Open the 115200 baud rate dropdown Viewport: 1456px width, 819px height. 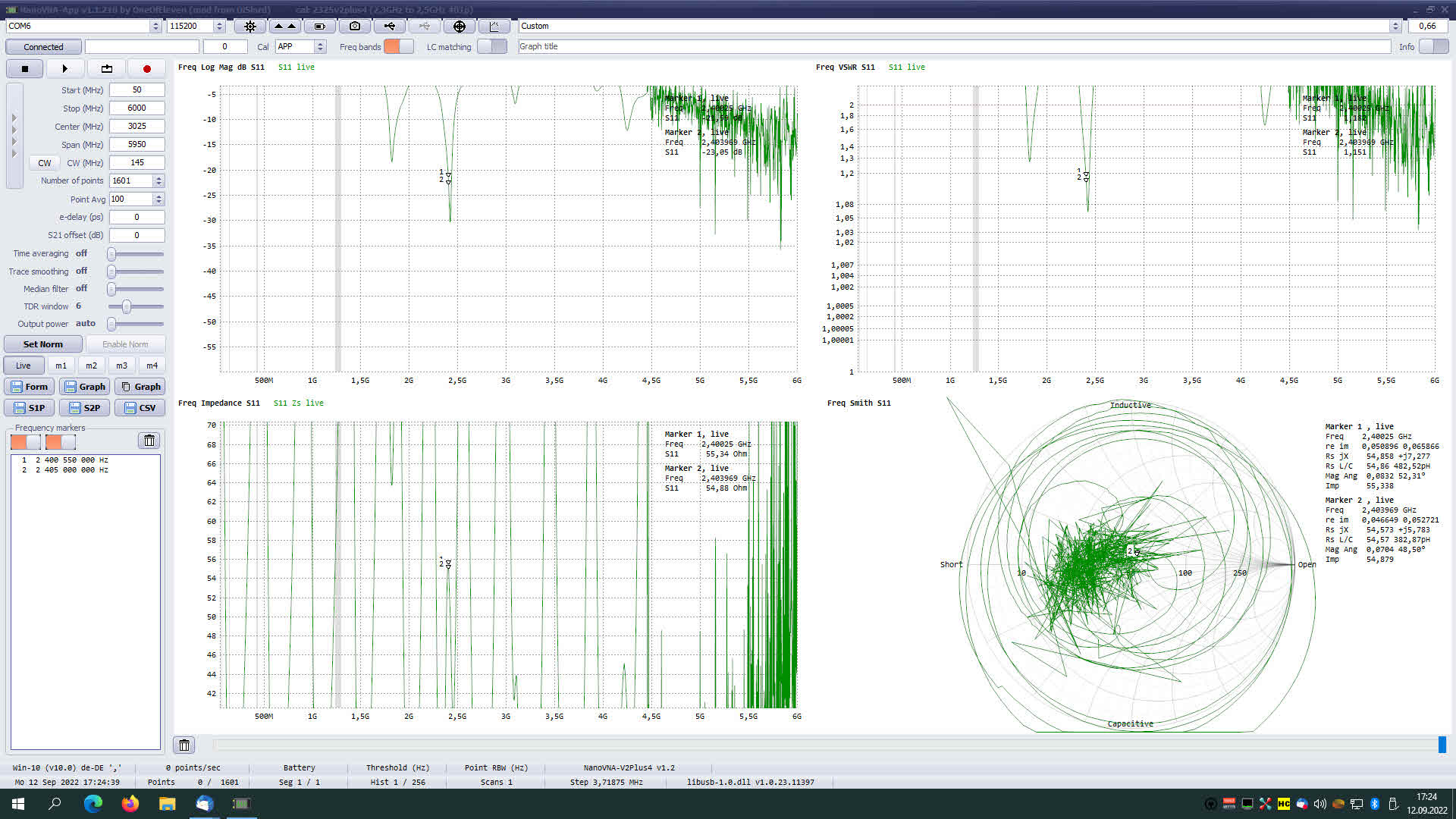point(219,26)
